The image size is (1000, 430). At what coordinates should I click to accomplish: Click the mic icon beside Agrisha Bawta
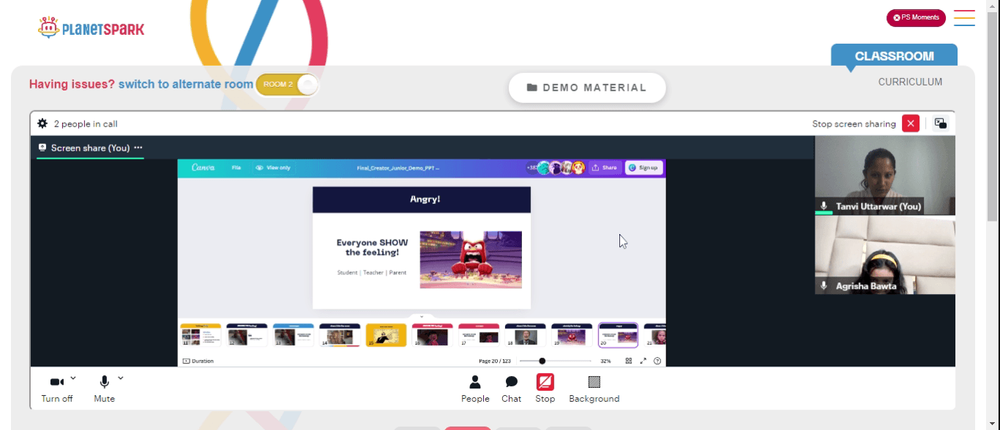coord(824,286)
